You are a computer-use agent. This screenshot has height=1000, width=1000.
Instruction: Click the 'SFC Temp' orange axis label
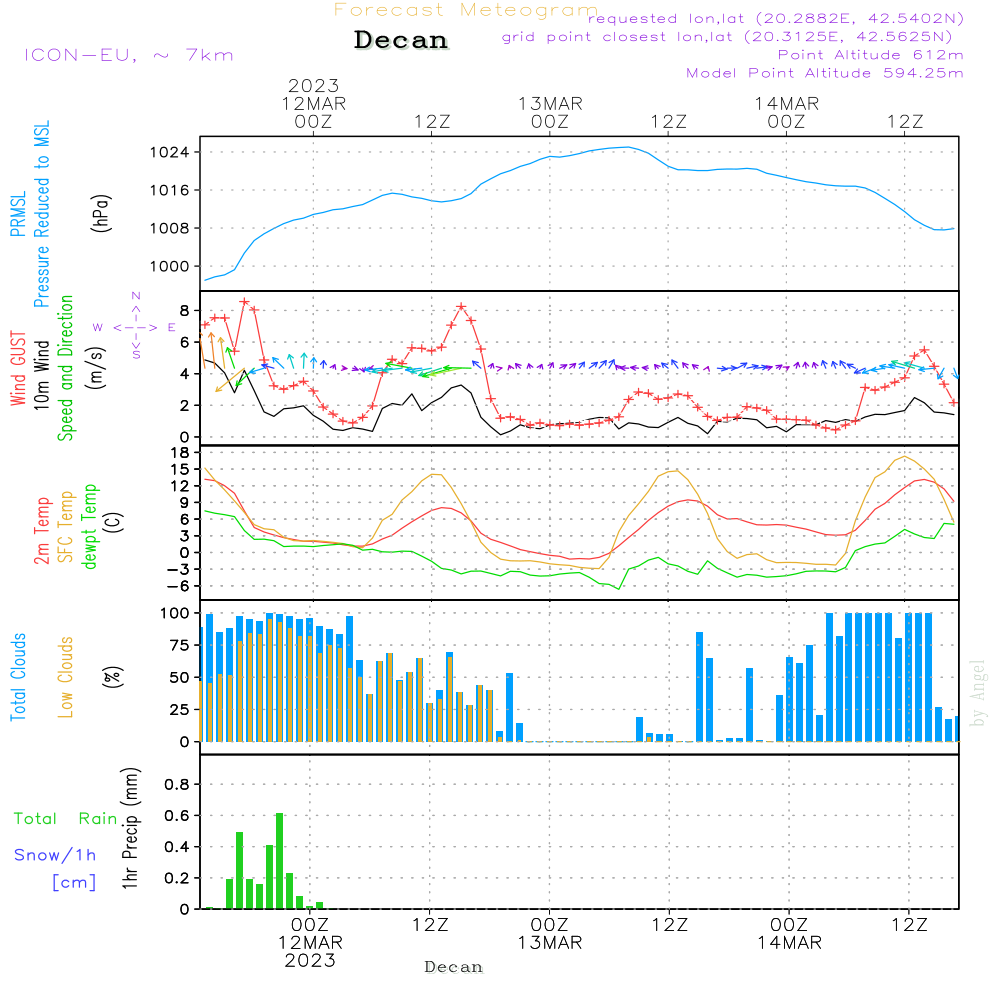pos(66,527)
